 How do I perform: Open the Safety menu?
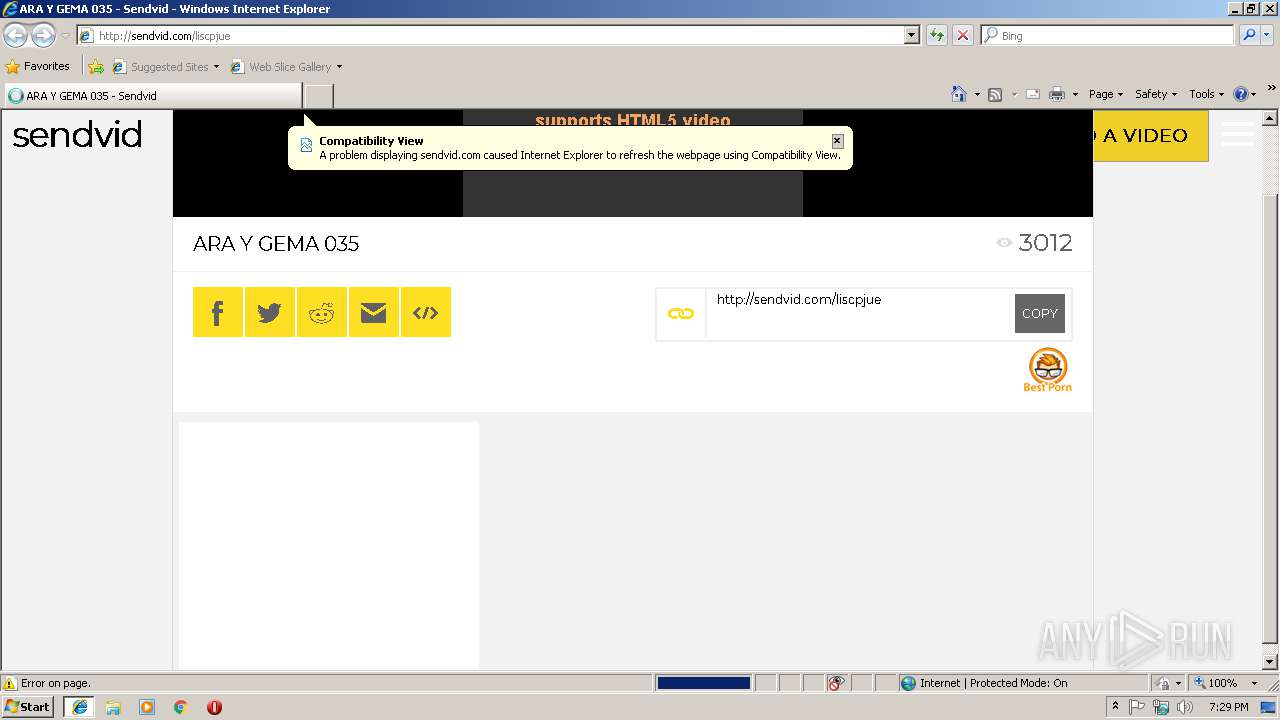1155,94
